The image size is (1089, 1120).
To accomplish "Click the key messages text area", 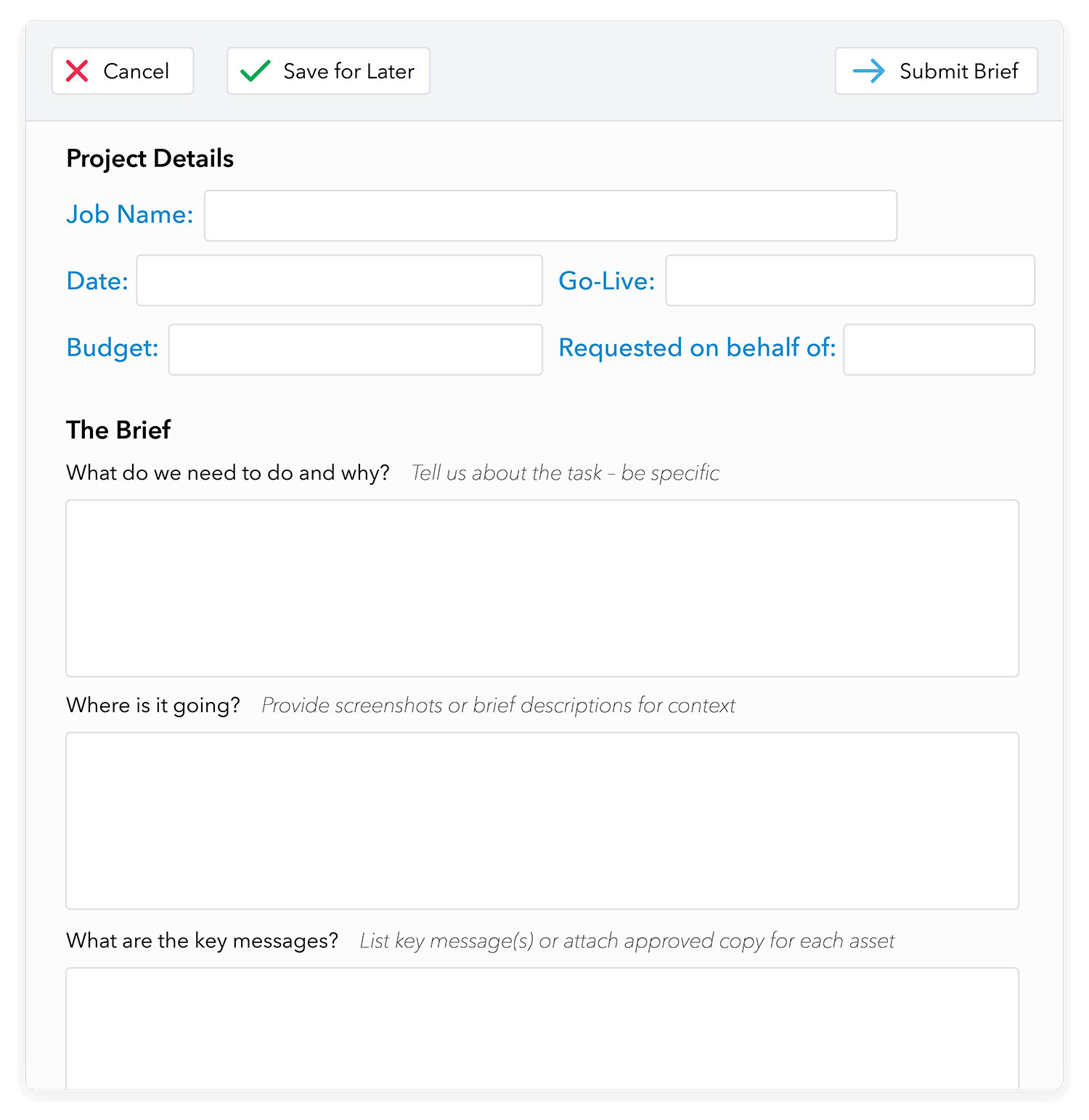I will 542,1029.
